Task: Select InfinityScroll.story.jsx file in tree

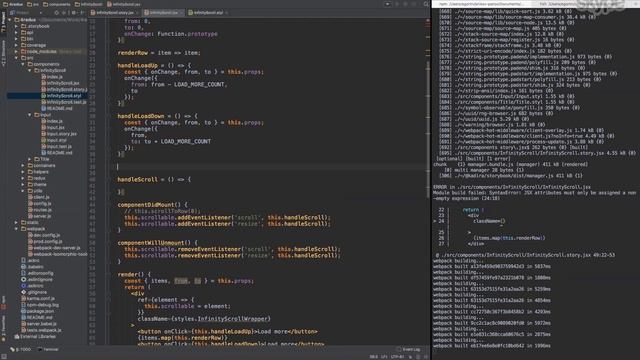Action: 64,89
